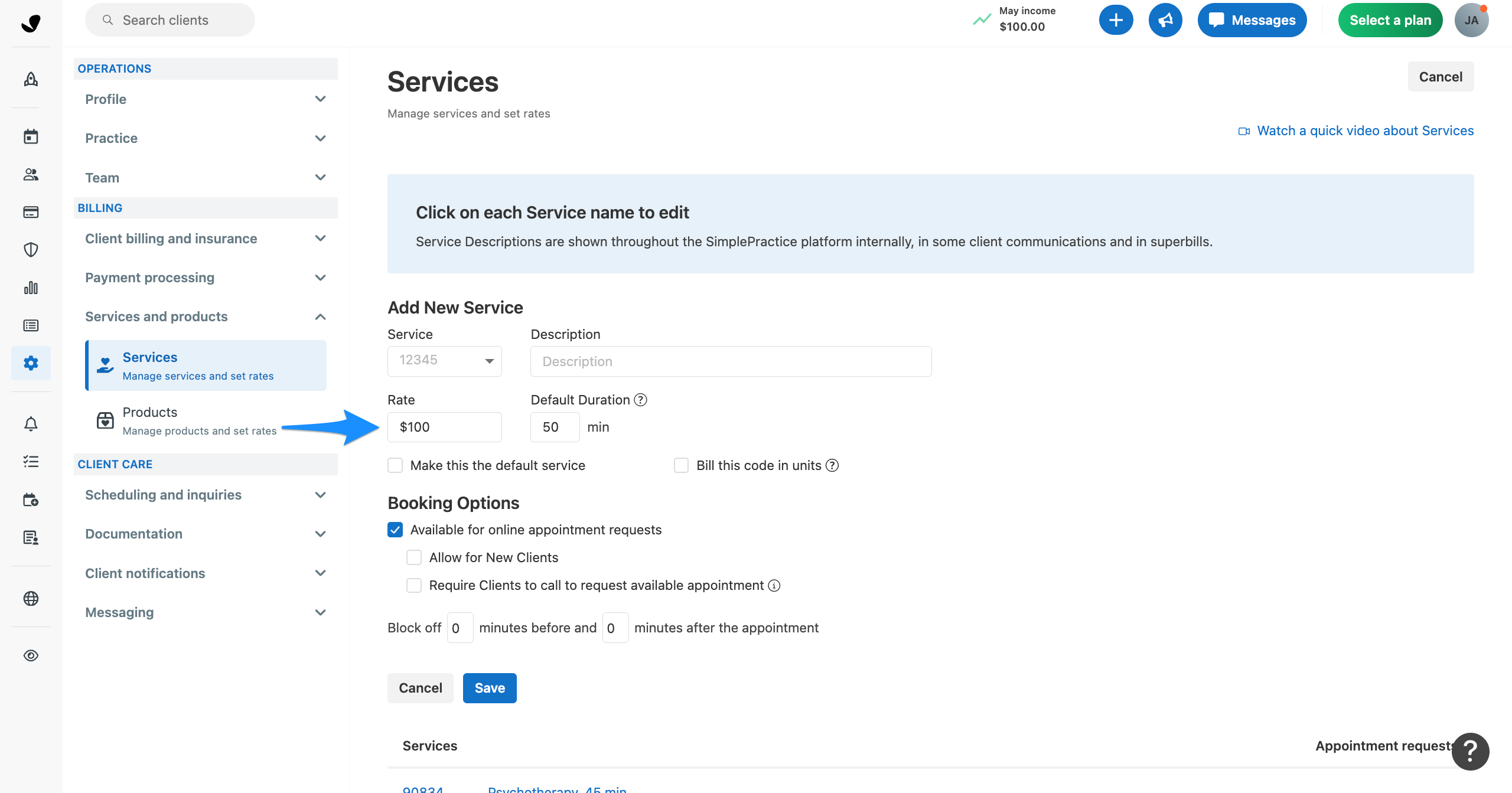Viewport: 1512px width, 793px height.
Task: Check Require Clients to call to request
Action: coord(414,585)
